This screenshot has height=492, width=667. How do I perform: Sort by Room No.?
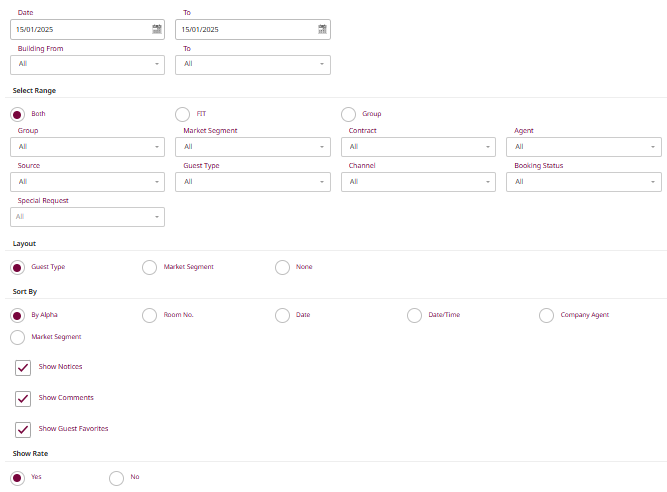tap(150, 315)
